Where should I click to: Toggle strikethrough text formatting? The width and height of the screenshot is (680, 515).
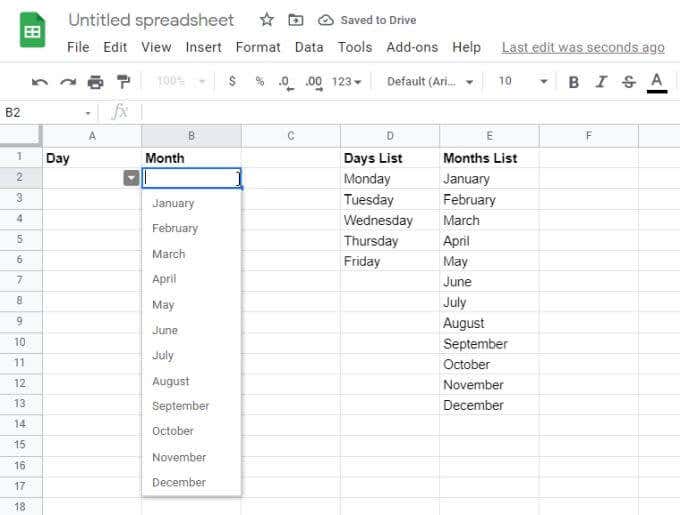coord(629,82)
